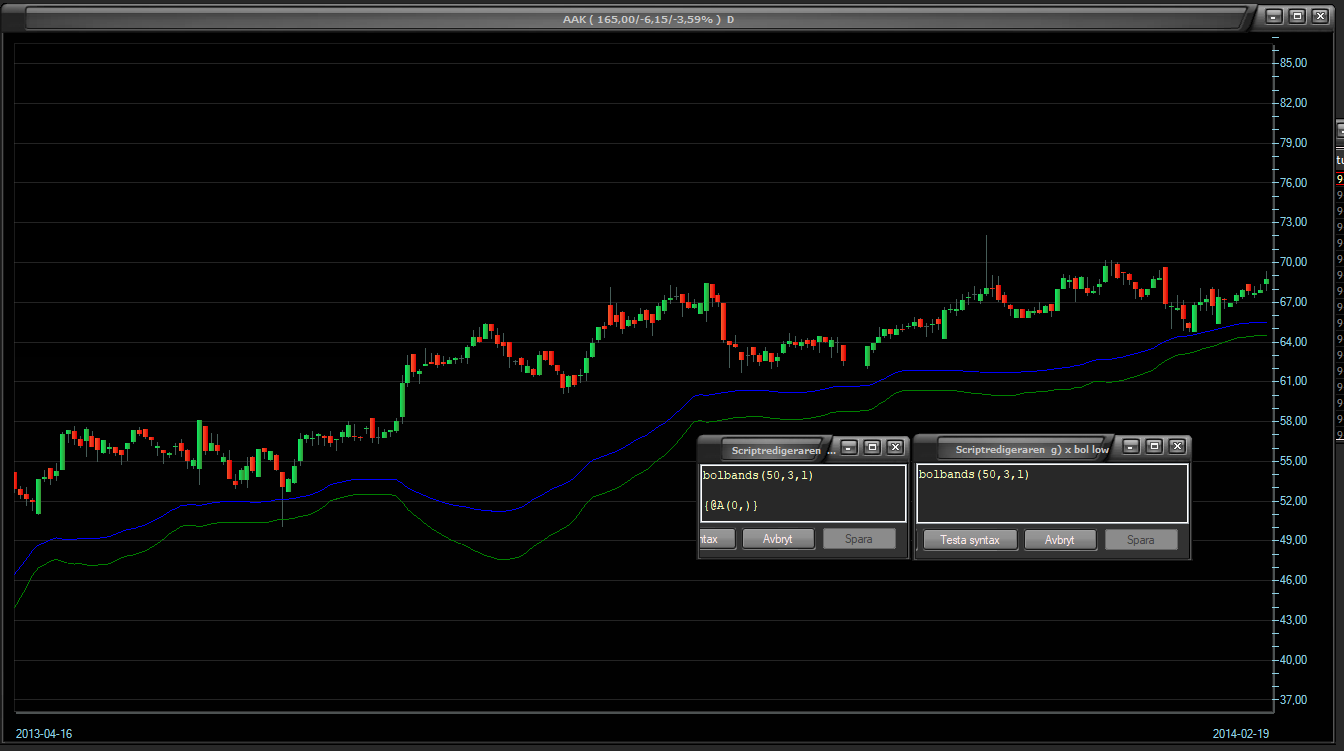
Task: Close the AAK chart window
Action: [x=1320, y=16]
